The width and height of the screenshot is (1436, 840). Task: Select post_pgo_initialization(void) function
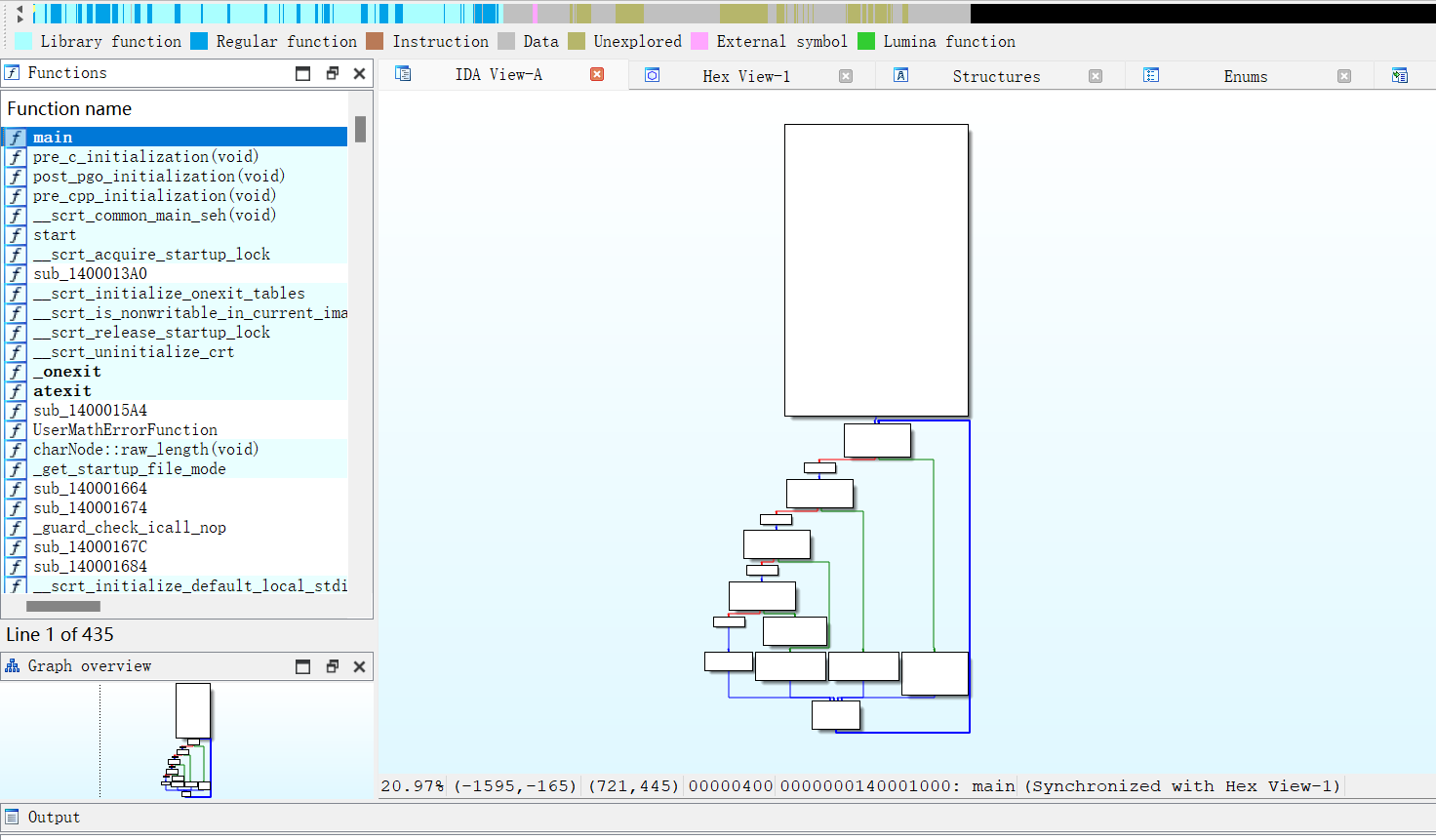(176, 176)
